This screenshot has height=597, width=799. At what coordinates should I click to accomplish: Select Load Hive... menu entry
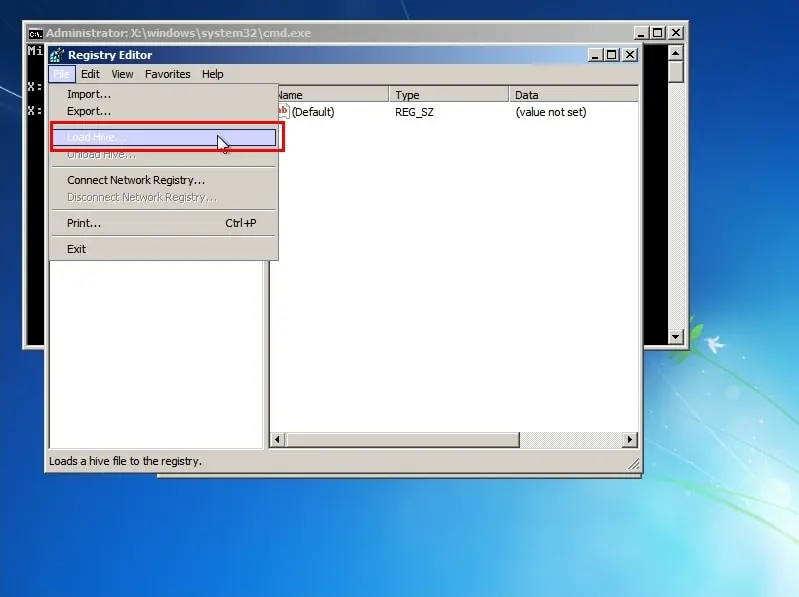163,137
